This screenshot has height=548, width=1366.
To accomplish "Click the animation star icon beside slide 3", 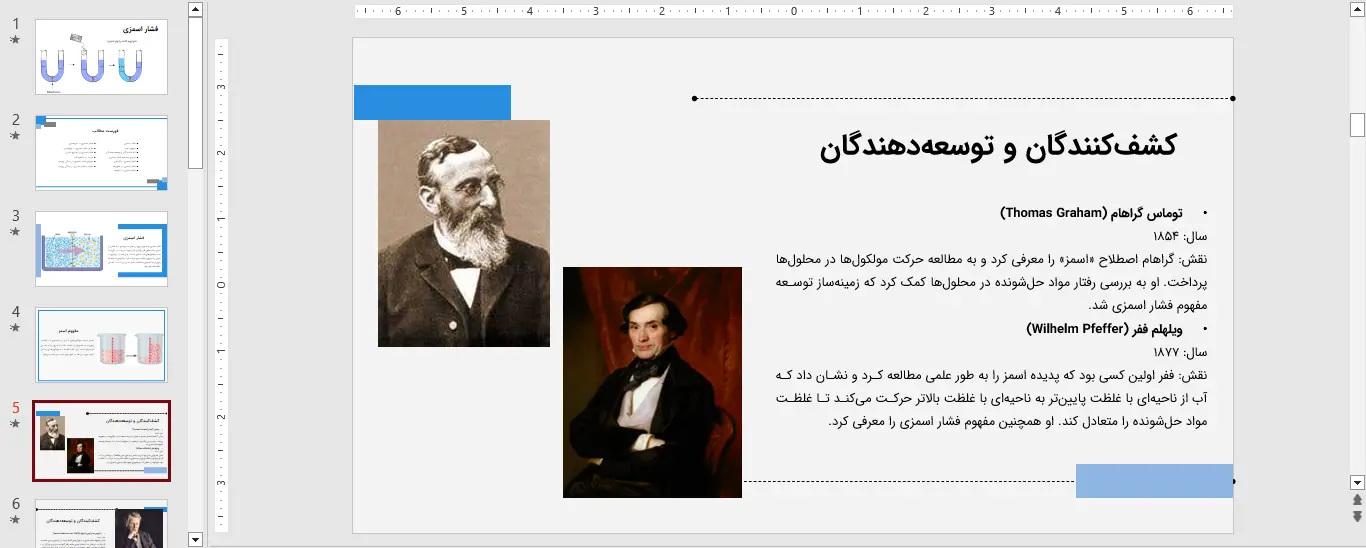I will [x=15, y=232].
